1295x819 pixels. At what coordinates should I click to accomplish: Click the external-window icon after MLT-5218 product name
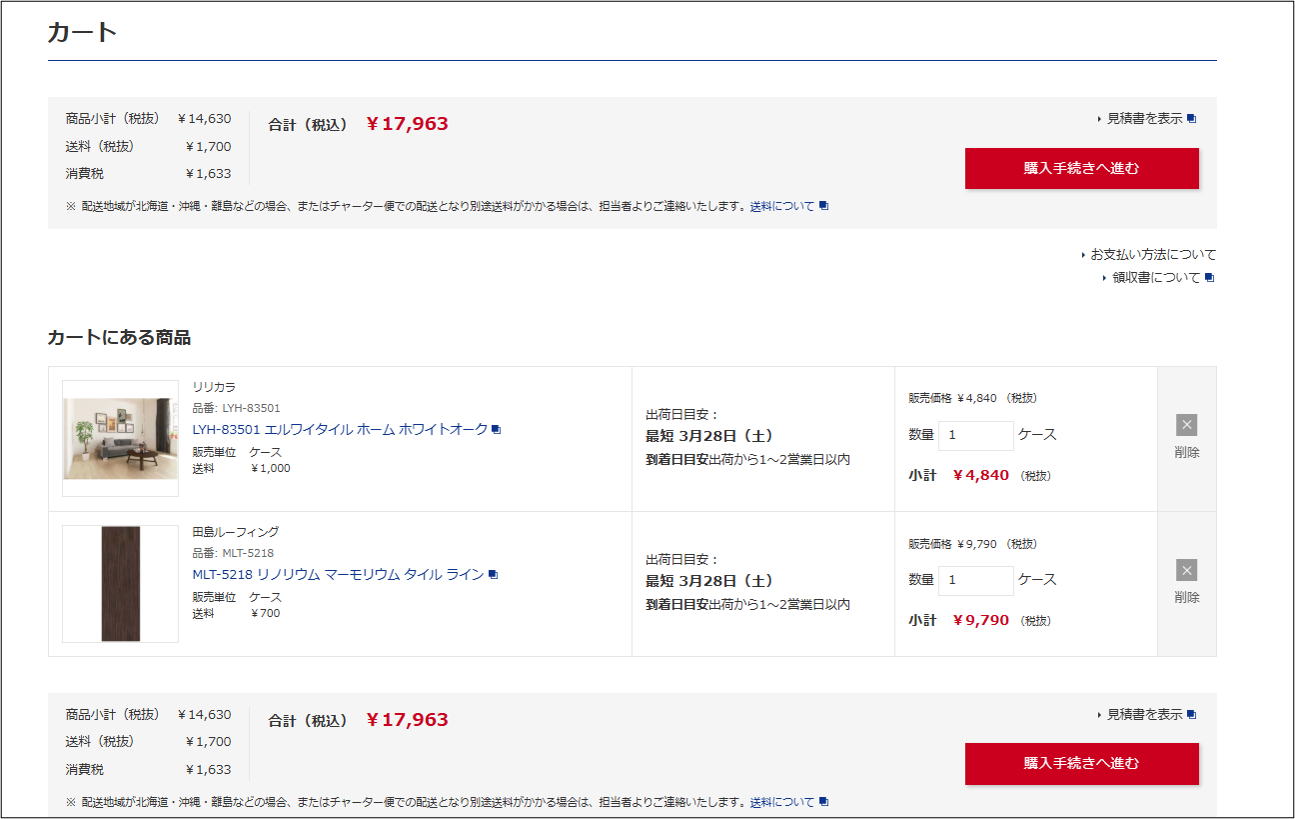pyautogui.click(x=492, y=575)
